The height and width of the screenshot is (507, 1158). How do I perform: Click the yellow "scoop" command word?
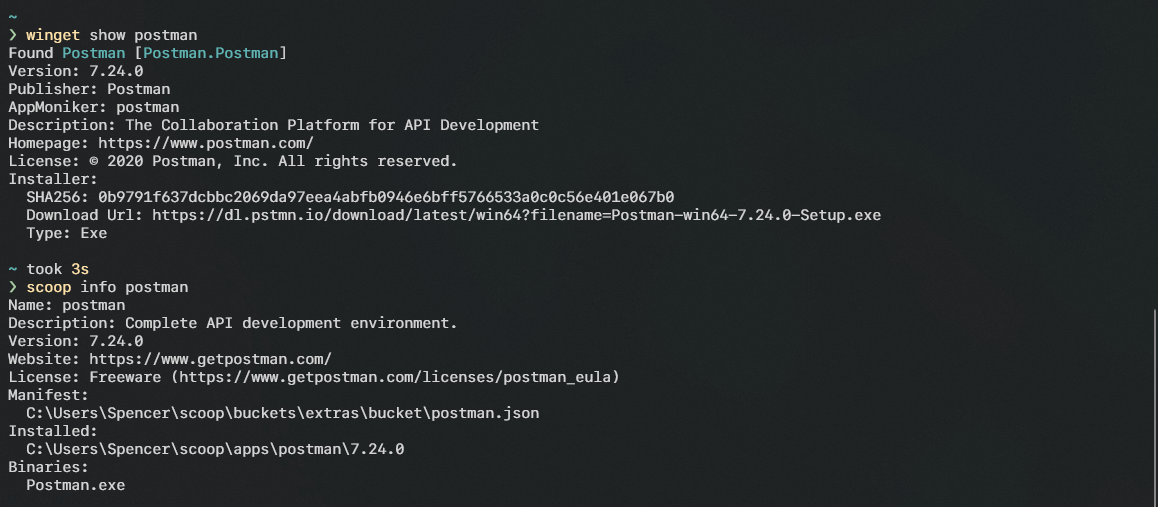point(48,287)
